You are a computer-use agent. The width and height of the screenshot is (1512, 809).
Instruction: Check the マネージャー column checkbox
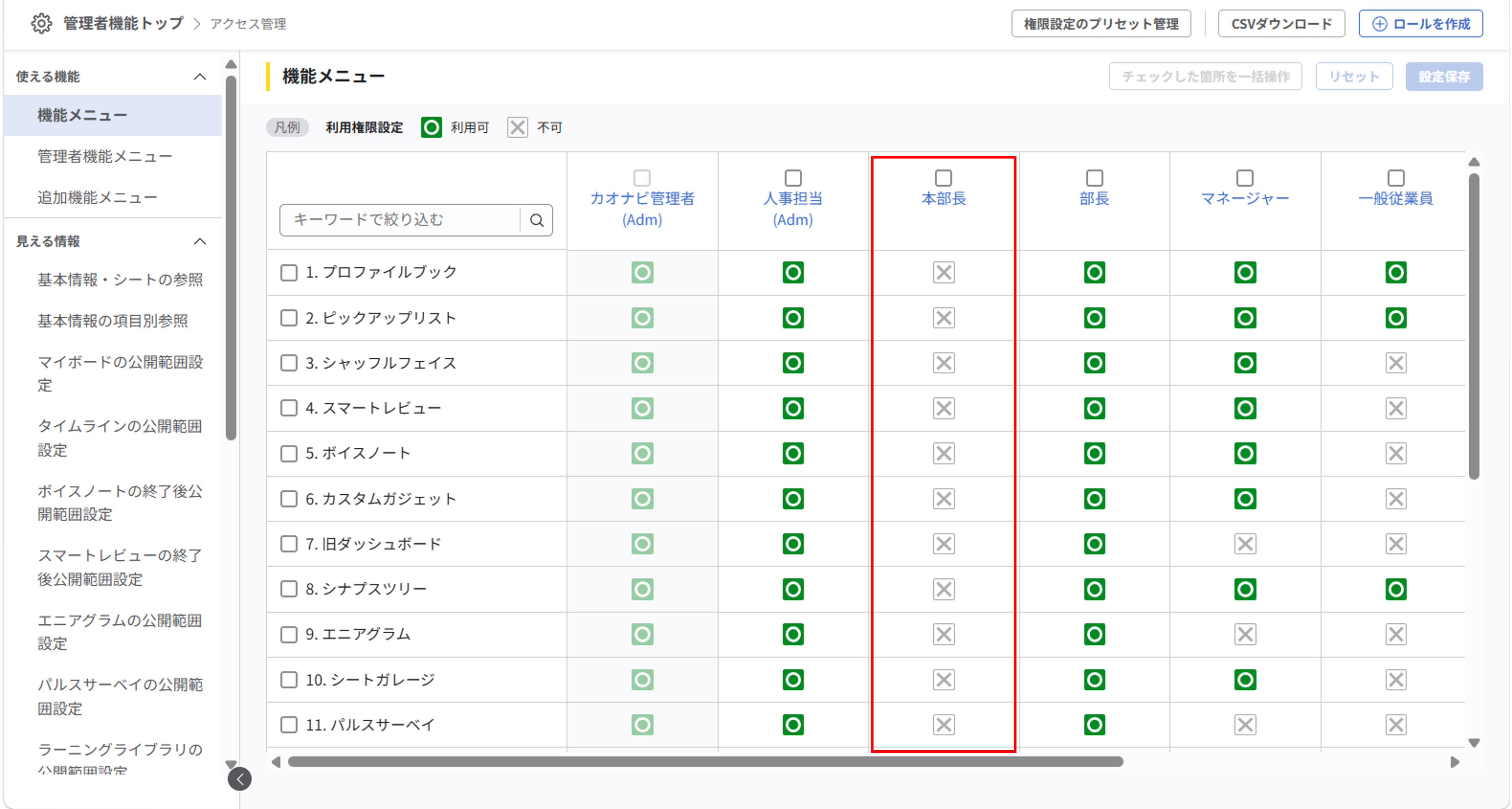[x=1245, y=177]
